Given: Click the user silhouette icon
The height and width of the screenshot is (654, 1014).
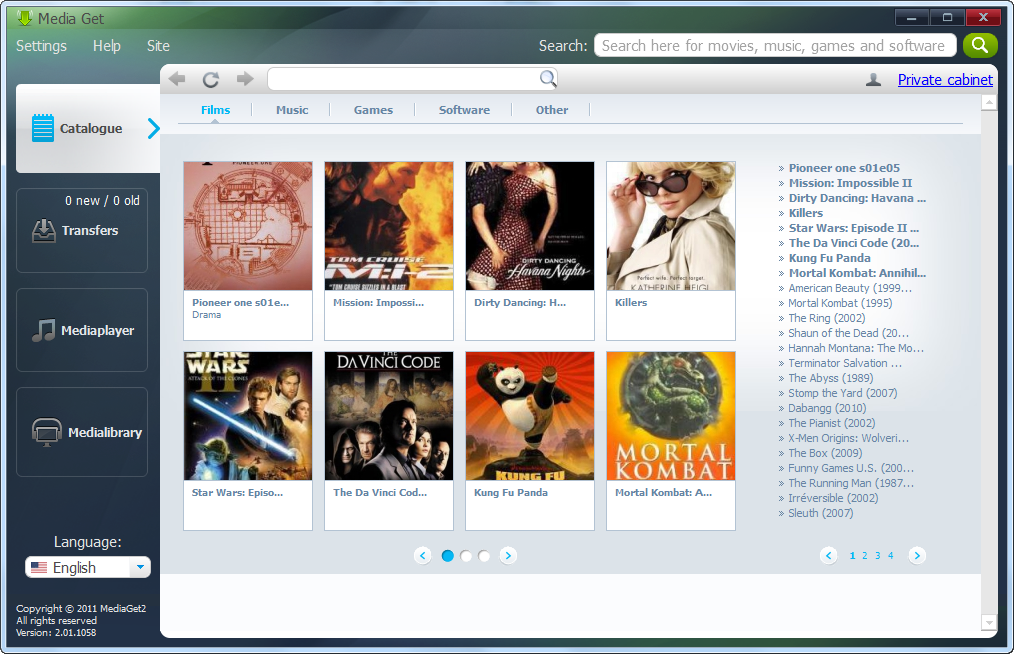Looking at the screenshot, I should (873, 80).
